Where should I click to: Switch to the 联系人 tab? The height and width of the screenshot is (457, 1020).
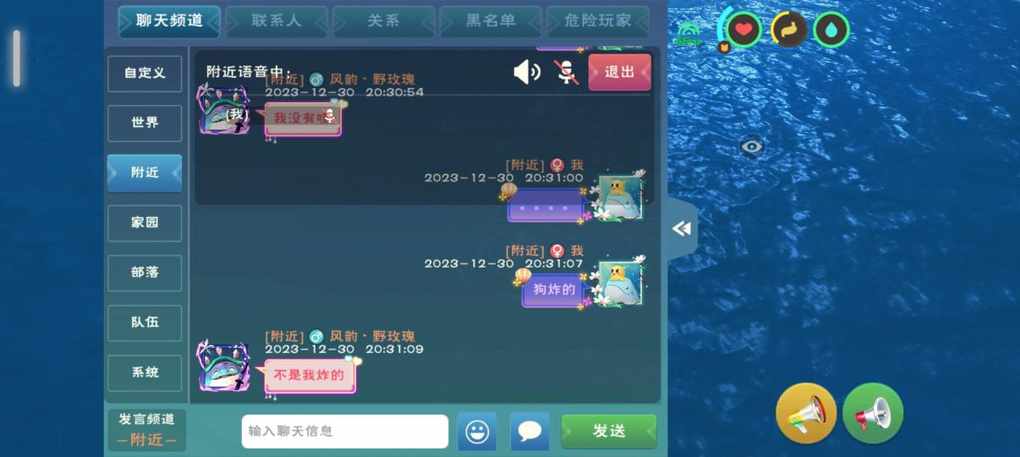pos(276,21)
